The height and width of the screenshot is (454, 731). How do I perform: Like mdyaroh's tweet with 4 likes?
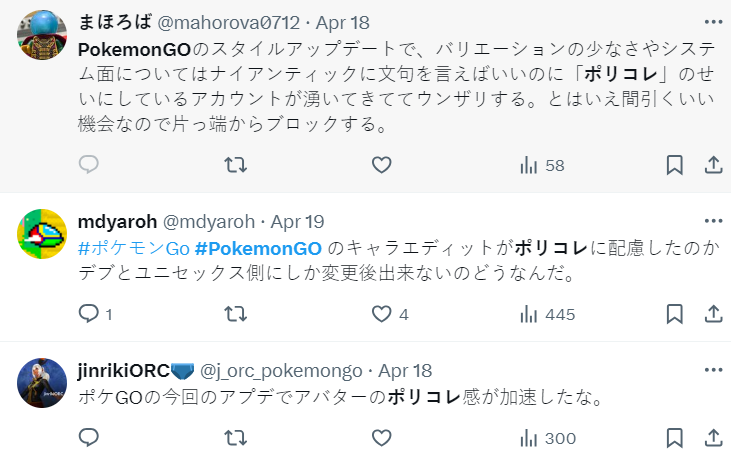381,314
